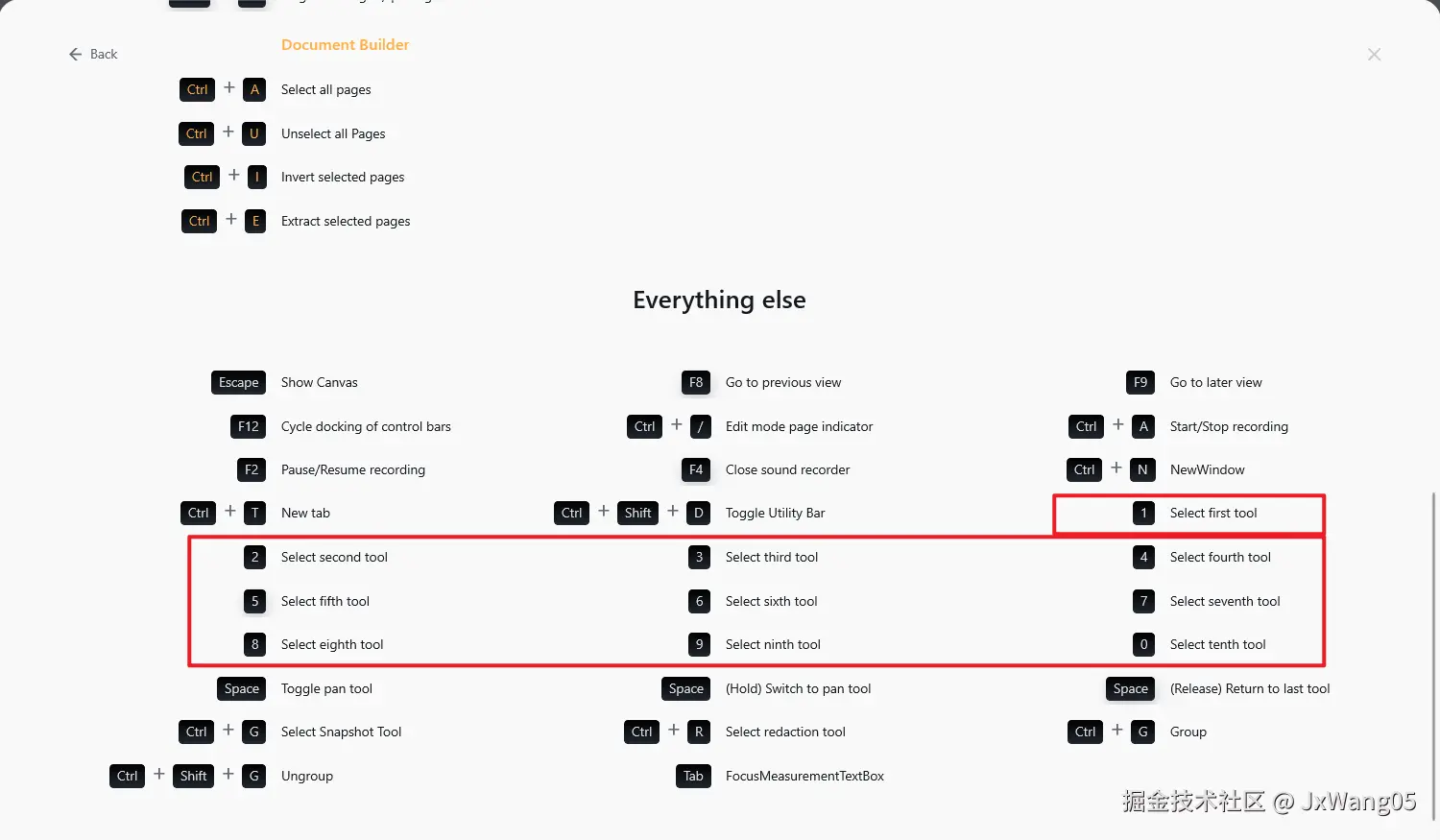Viewport: 1440px width, 840px height.
Task: Click the Escape key badge
Action: [x=238, y=382]
